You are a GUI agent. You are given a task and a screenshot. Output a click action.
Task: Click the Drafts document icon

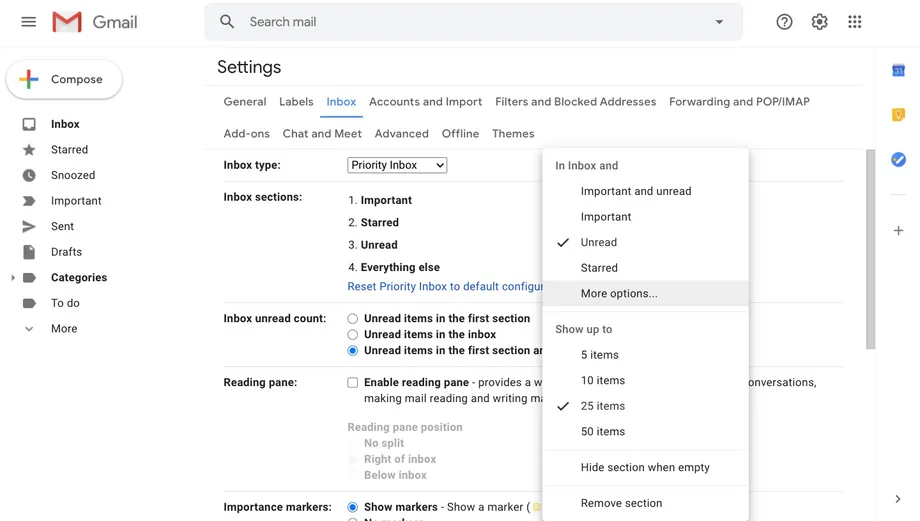[x=29, y=252]
